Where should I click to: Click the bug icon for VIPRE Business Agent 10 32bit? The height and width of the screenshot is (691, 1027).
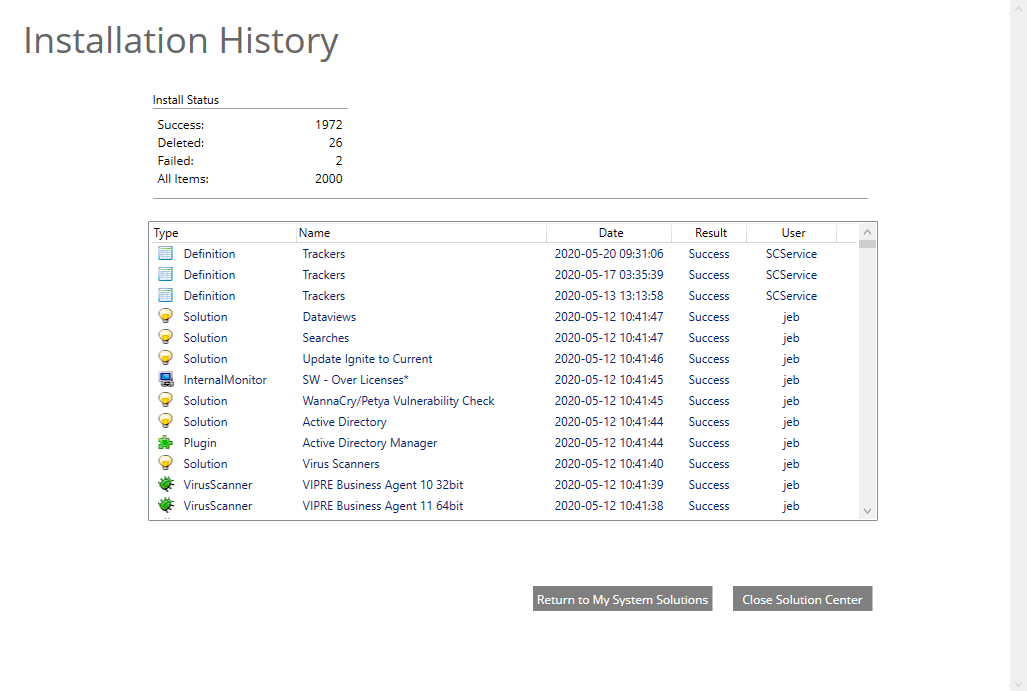coord(166,485)
